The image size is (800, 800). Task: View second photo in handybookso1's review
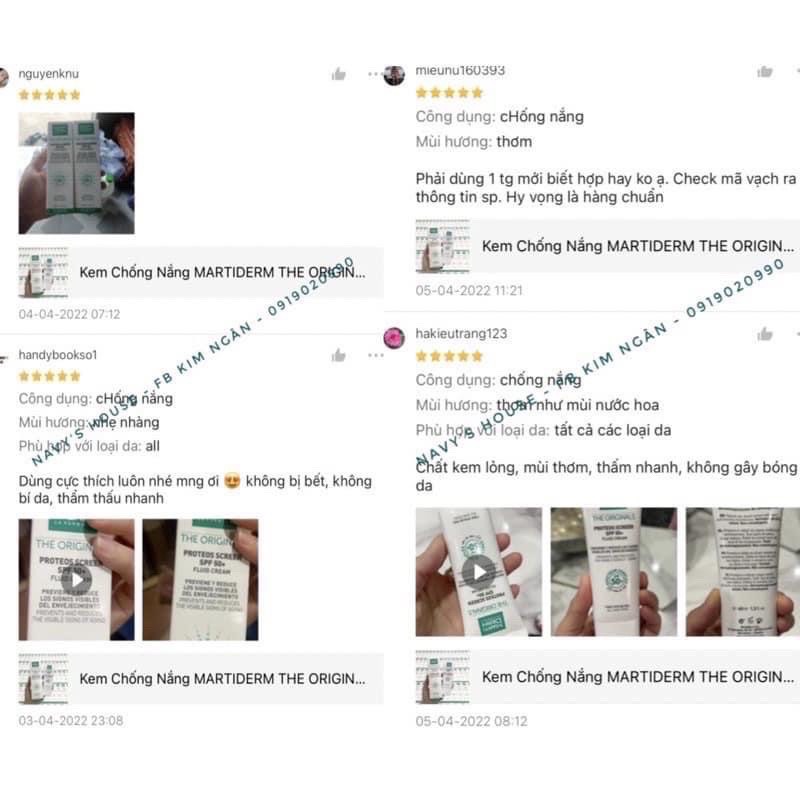point(201,580)
